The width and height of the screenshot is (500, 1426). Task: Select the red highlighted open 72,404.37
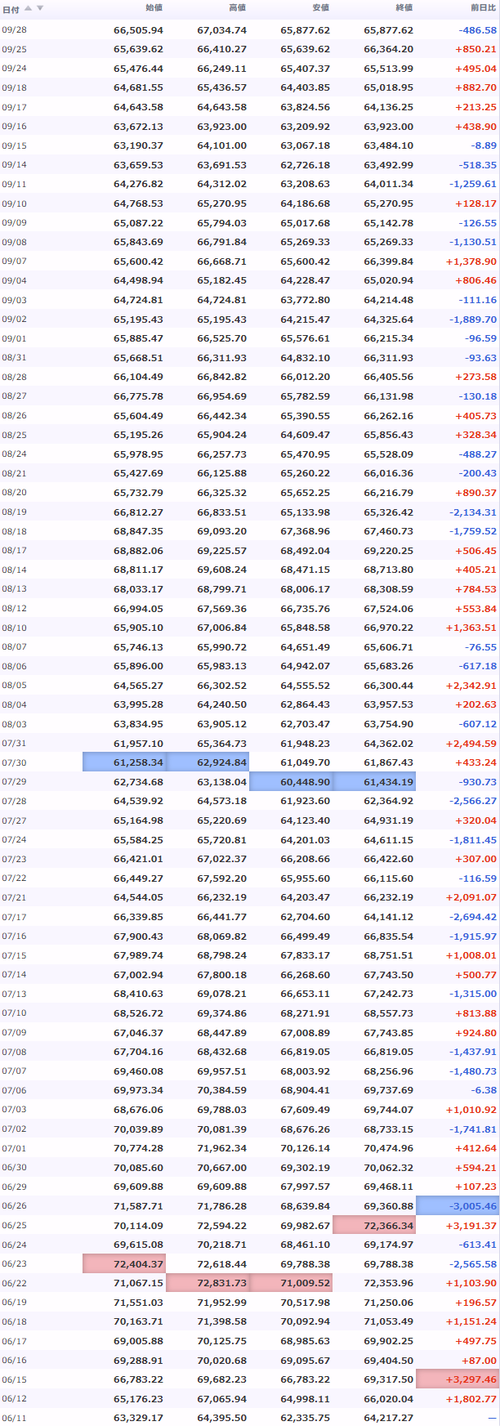[x=124, y=1264]
